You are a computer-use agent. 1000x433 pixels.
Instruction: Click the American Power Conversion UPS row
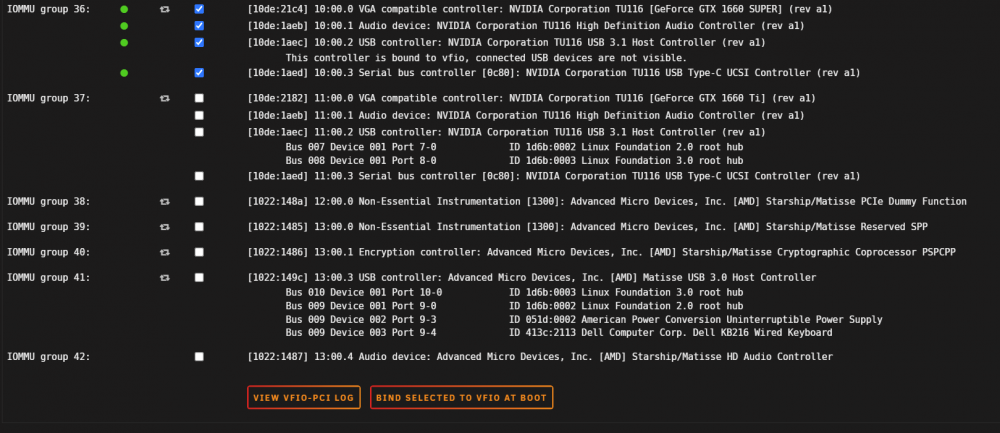point(584,319)
